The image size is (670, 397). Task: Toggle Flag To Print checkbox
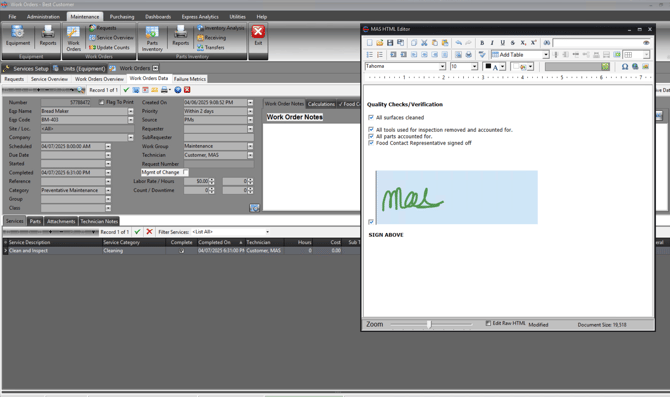tap(101, 102)
